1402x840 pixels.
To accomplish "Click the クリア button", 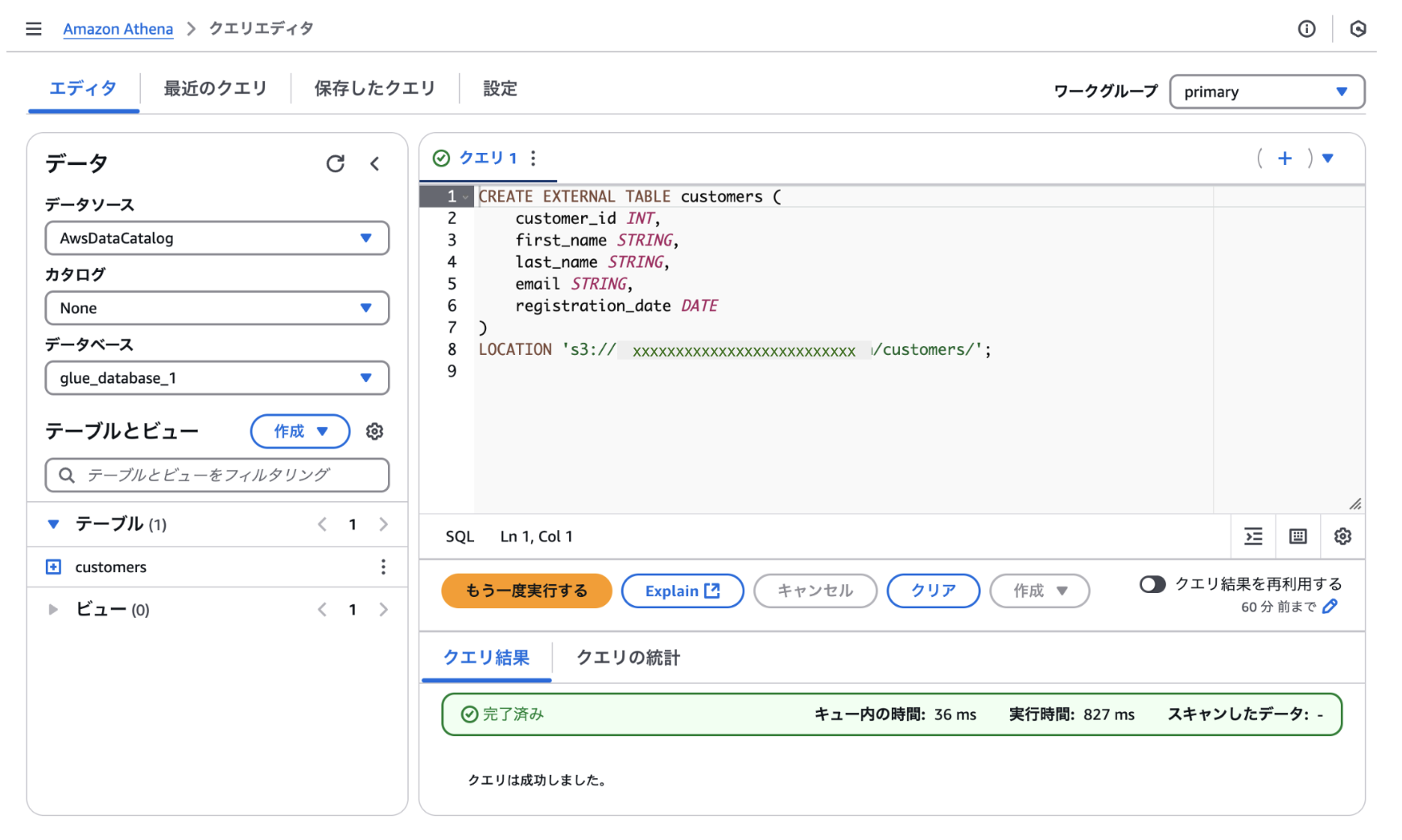I will click(x=934, y=591).
